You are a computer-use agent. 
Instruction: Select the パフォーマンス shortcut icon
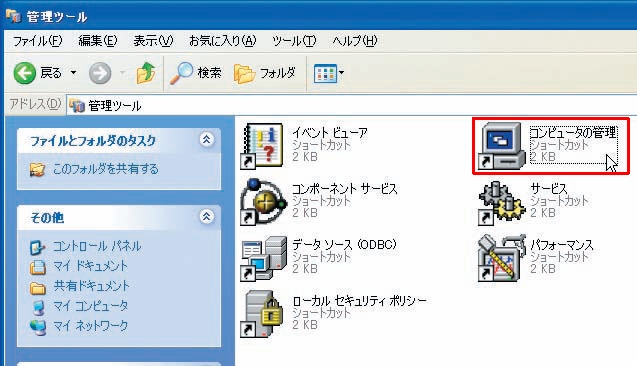pos(502,258)
